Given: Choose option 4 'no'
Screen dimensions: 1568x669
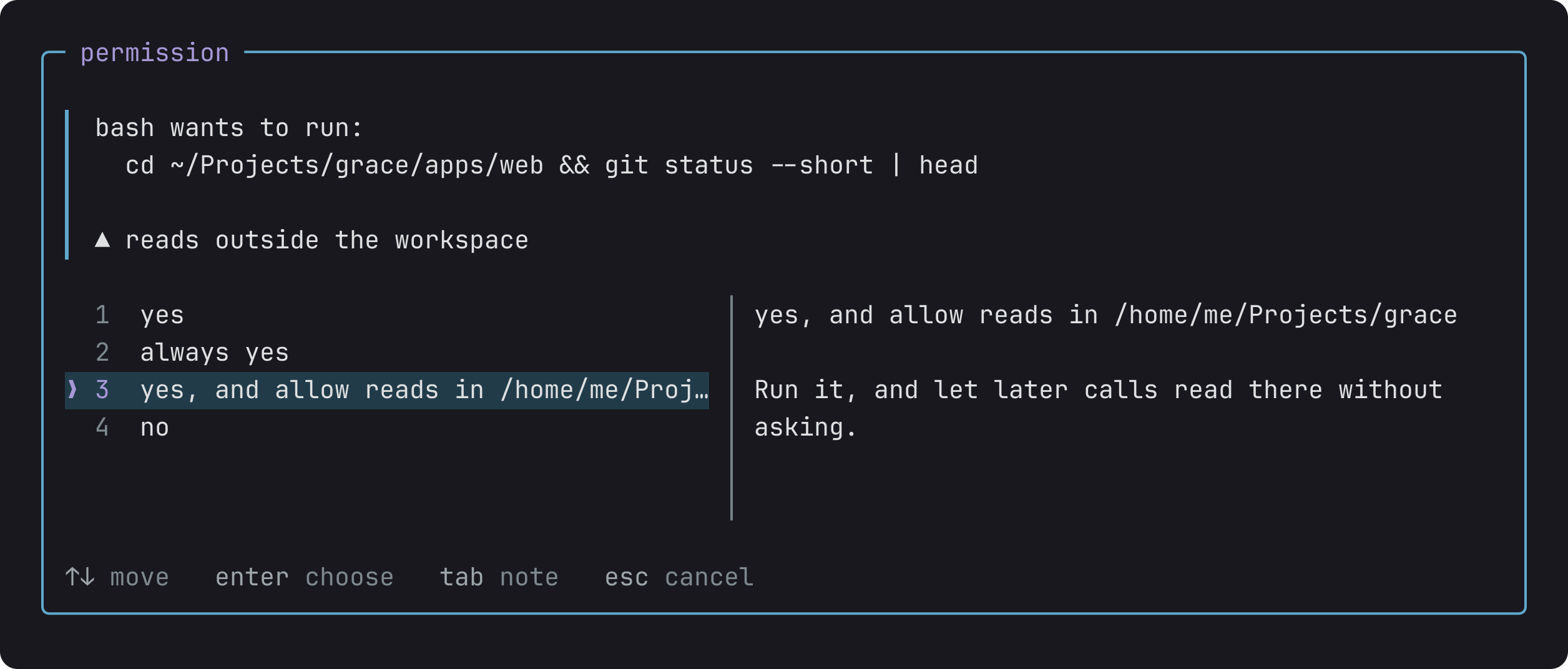Looking at the screenshot, I should (387, 428).
